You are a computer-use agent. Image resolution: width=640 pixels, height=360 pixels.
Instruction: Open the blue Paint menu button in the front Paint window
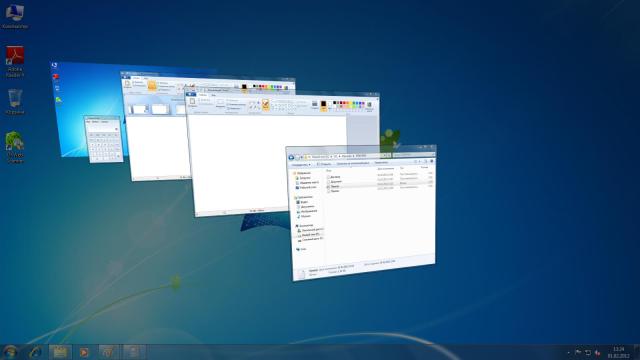(x=191, y=94)
